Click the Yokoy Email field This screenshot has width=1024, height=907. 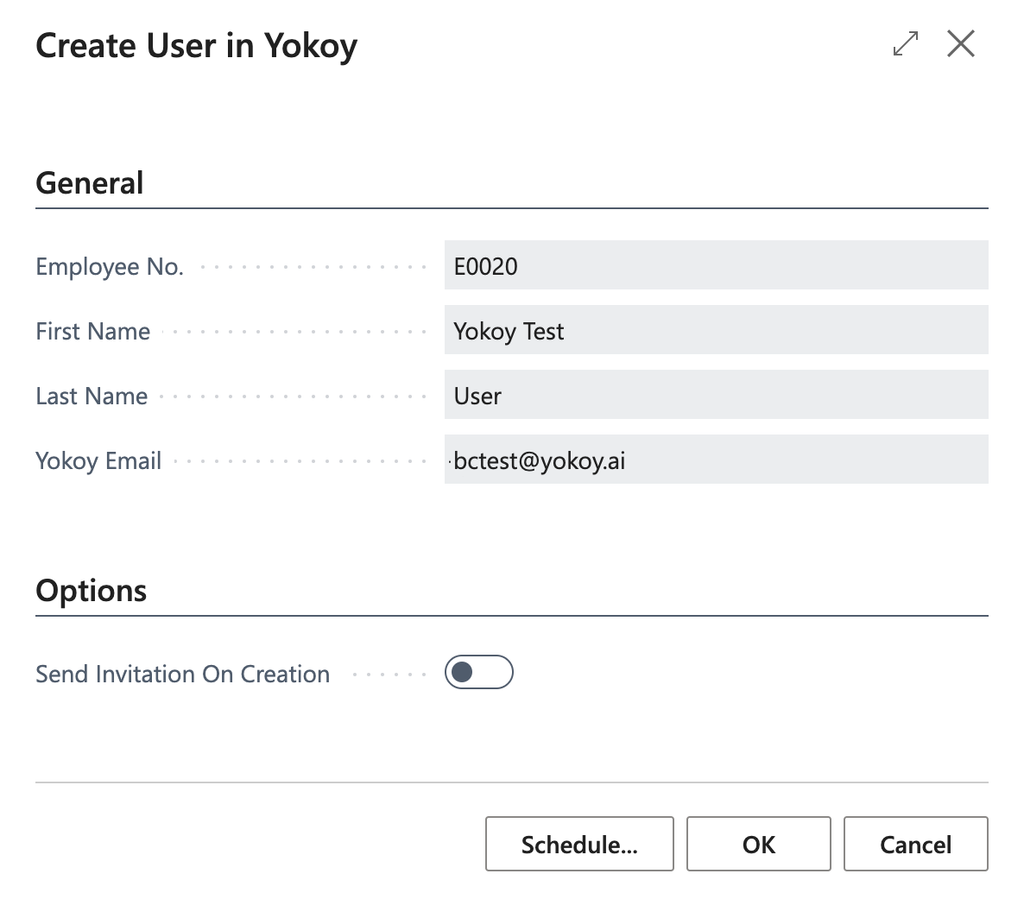(x=716, y=459)
